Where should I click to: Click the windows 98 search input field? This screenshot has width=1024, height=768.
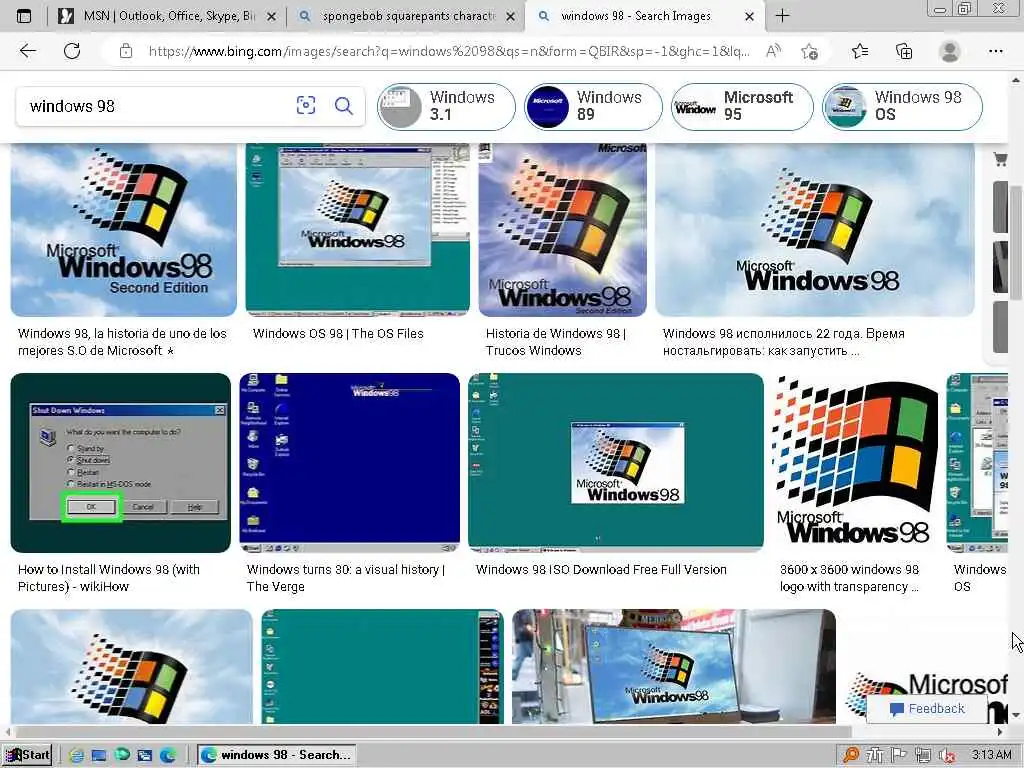157,106
